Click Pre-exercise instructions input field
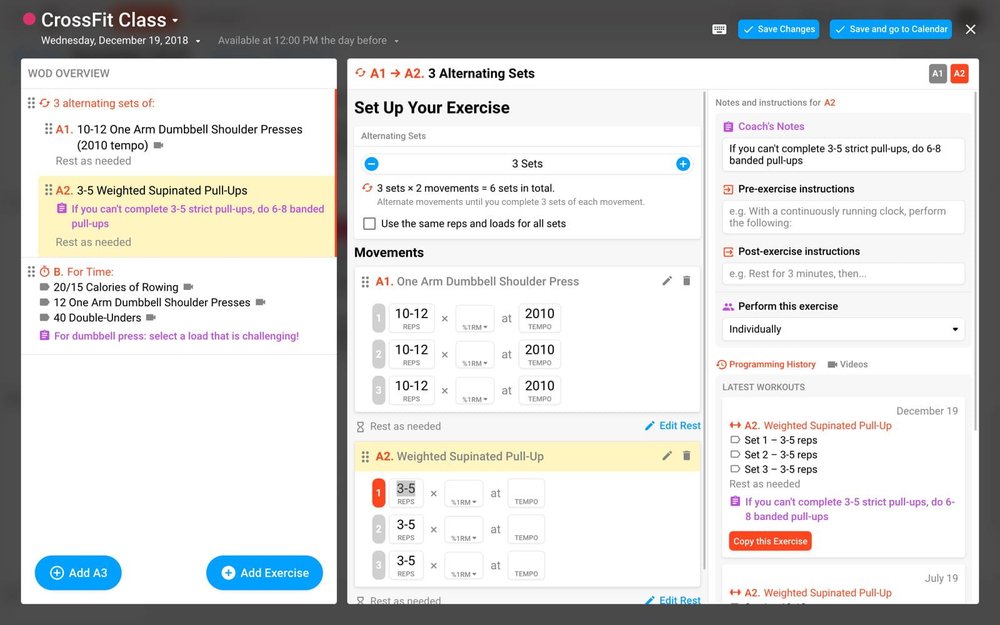The width and height of the screenshot is (1000, 625). [x=843, y=217]
